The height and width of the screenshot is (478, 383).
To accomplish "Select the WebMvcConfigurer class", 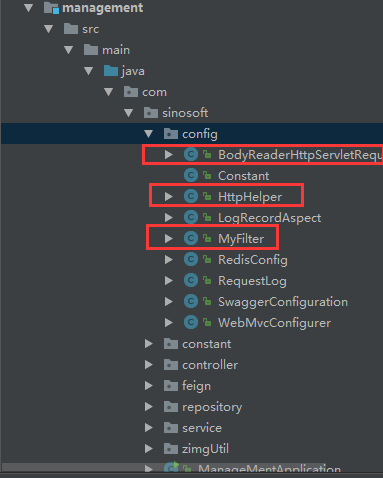I will (274, 323).
